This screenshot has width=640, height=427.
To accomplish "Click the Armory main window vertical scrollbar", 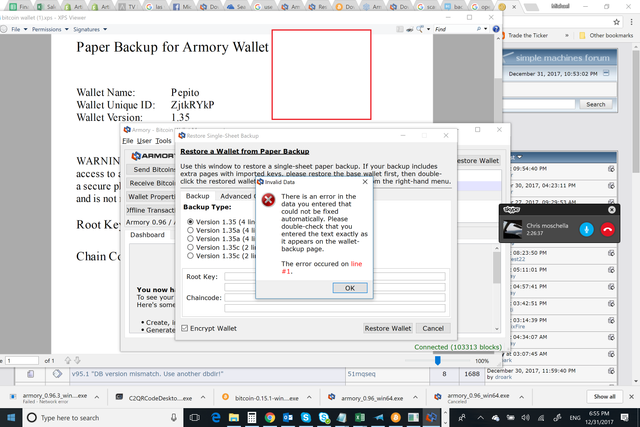I will coord(497,267).
